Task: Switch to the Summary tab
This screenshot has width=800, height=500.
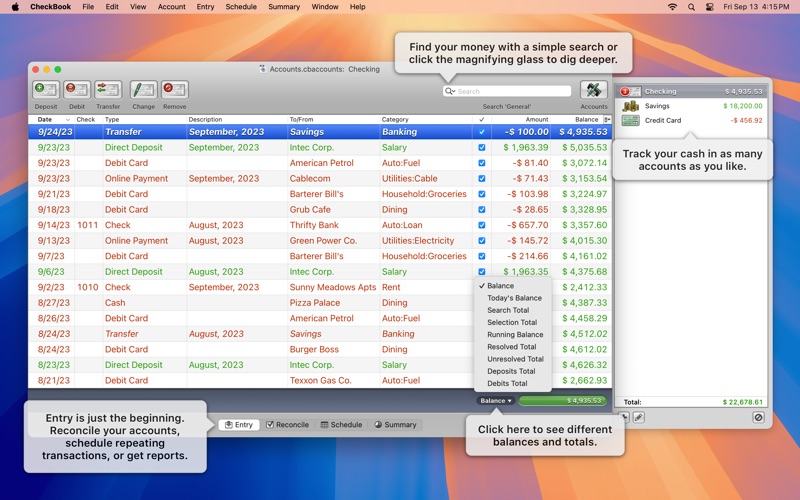Action: 395,424
